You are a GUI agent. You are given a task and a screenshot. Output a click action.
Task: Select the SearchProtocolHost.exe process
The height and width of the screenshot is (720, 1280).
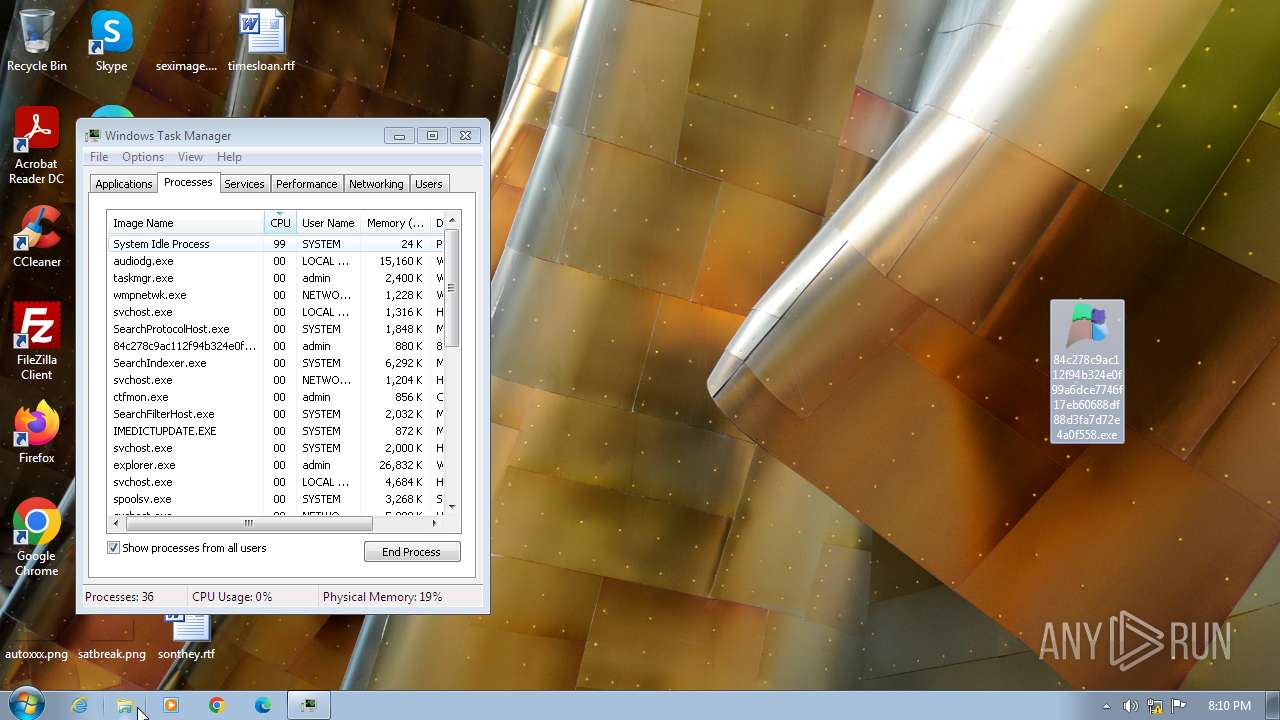[275, 329]
